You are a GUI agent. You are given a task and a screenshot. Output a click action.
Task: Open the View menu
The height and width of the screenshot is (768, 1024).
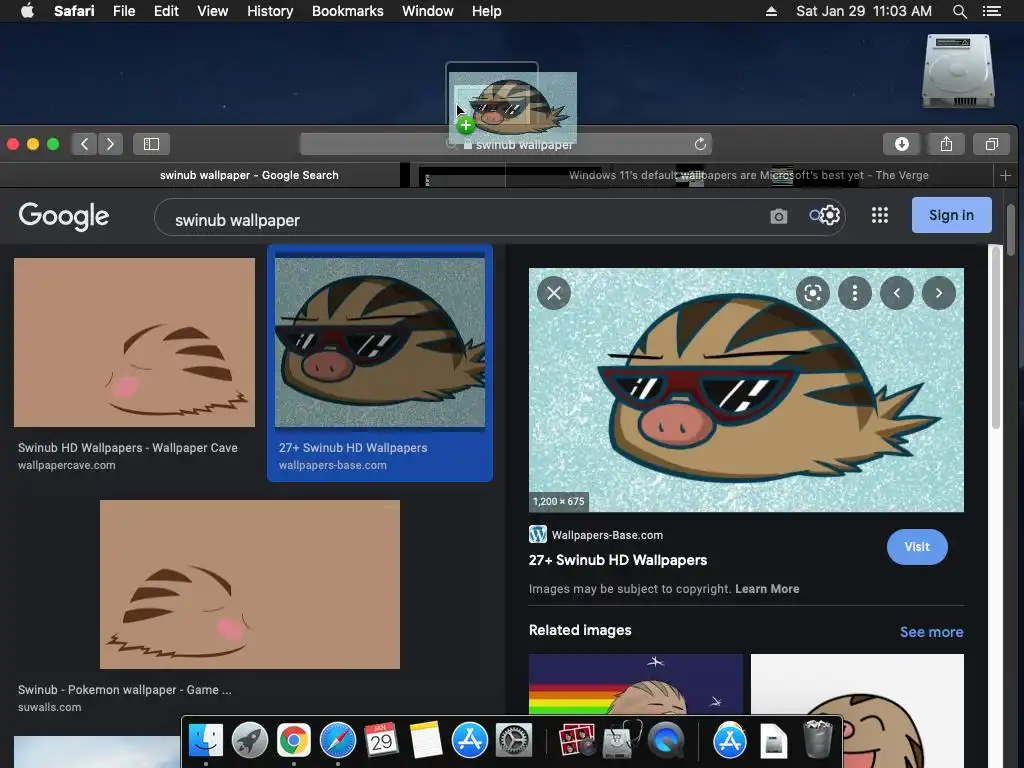coord(213,11)
